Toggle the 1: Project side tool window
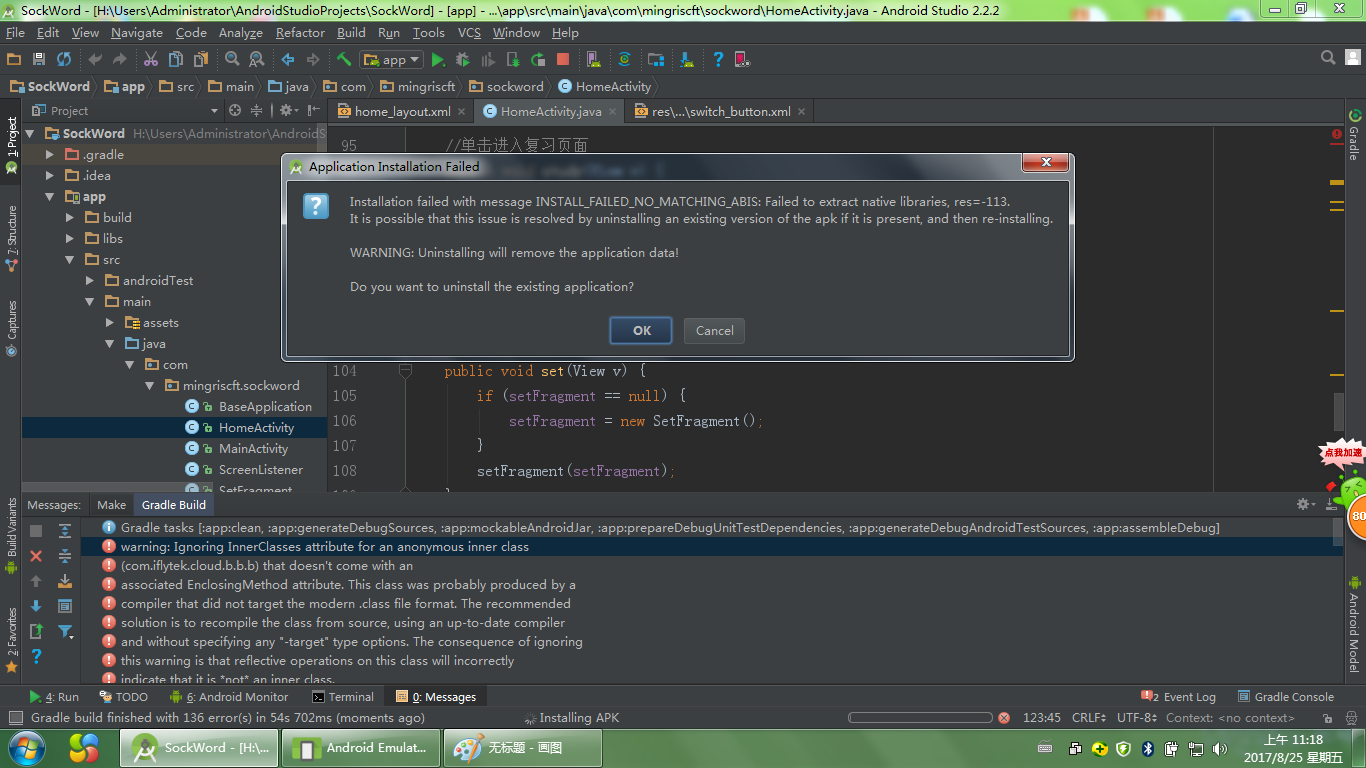The image size is (1366, 768). coord(12,147)
